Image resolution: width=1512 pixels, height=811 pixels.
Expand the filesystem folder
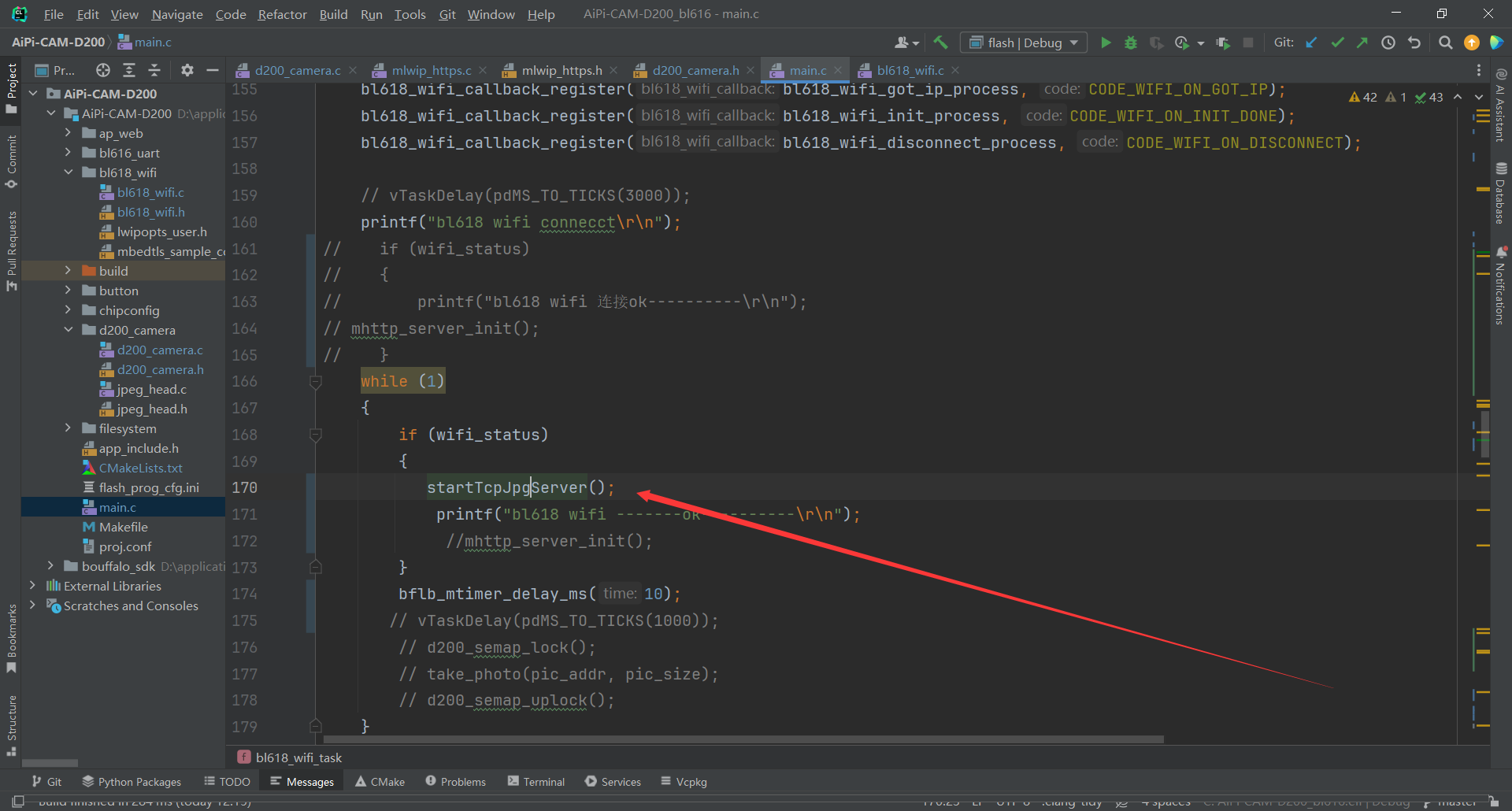click(68, 428)
